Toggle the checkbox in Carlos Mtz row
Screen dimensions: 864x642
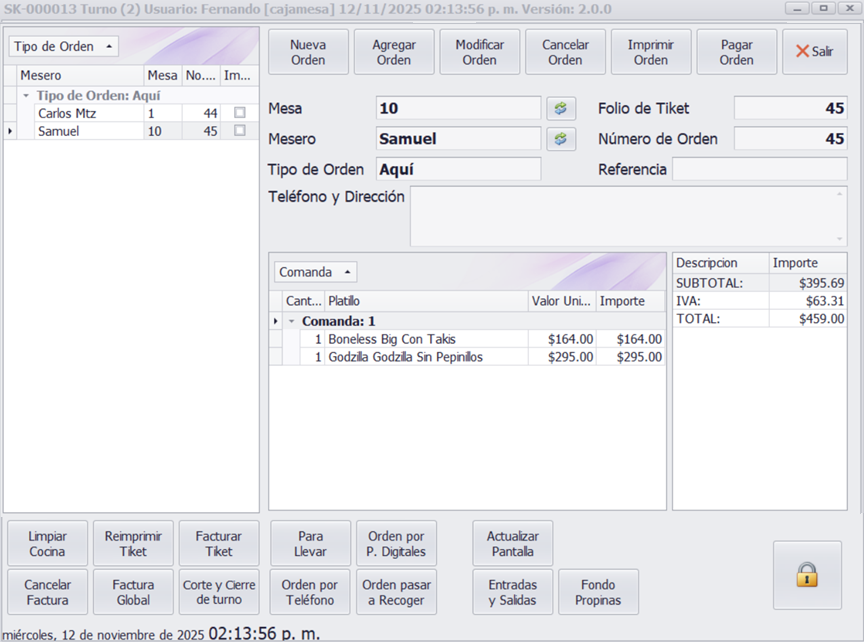coord(239,114)
